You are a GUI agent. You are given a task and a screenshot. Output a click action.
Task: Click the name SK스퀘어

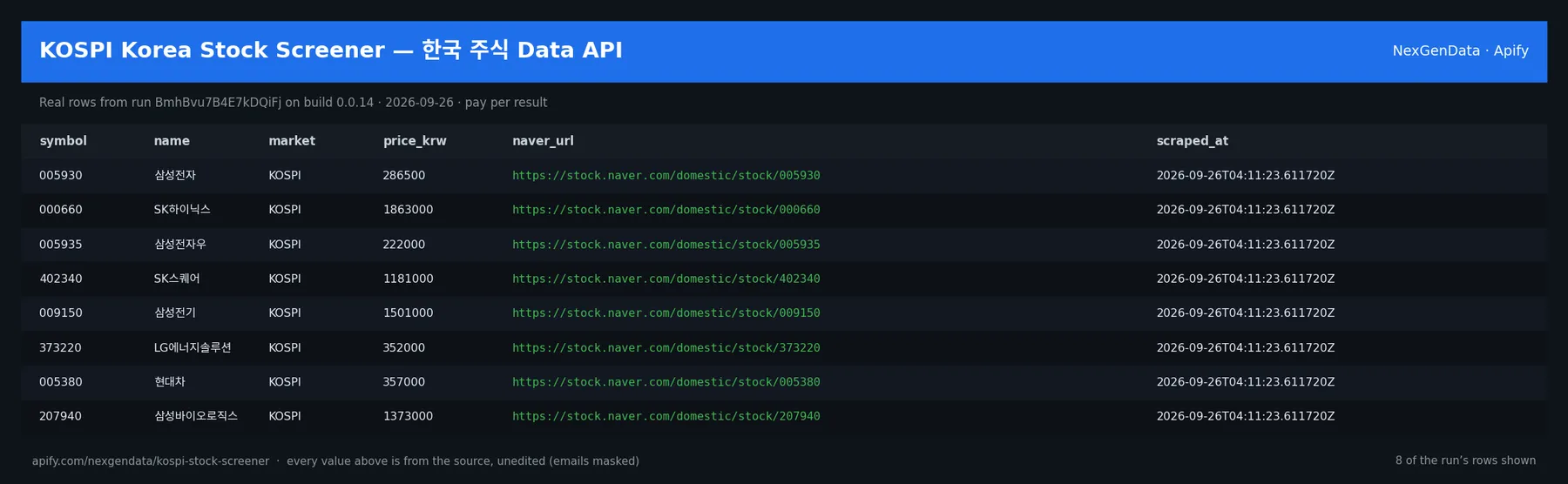click(177, 279)
